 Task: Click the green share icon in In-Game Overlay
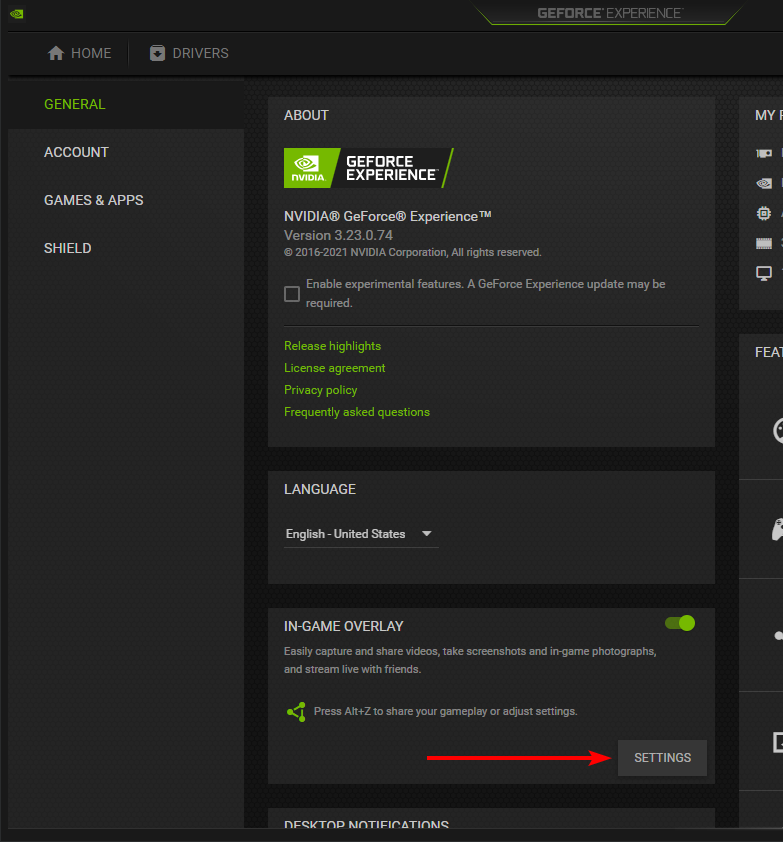(296, 712)
